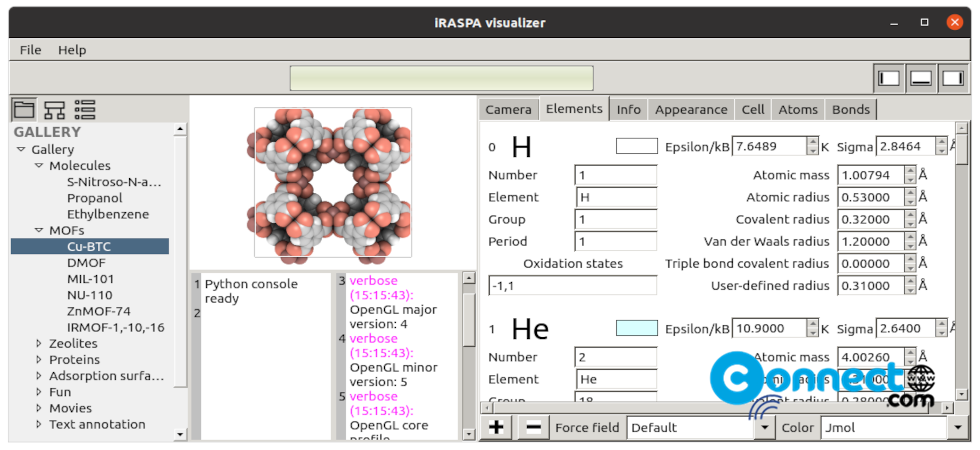
Task: Click the helium Epsilon/kB spin box
Action: coord(775,328)
